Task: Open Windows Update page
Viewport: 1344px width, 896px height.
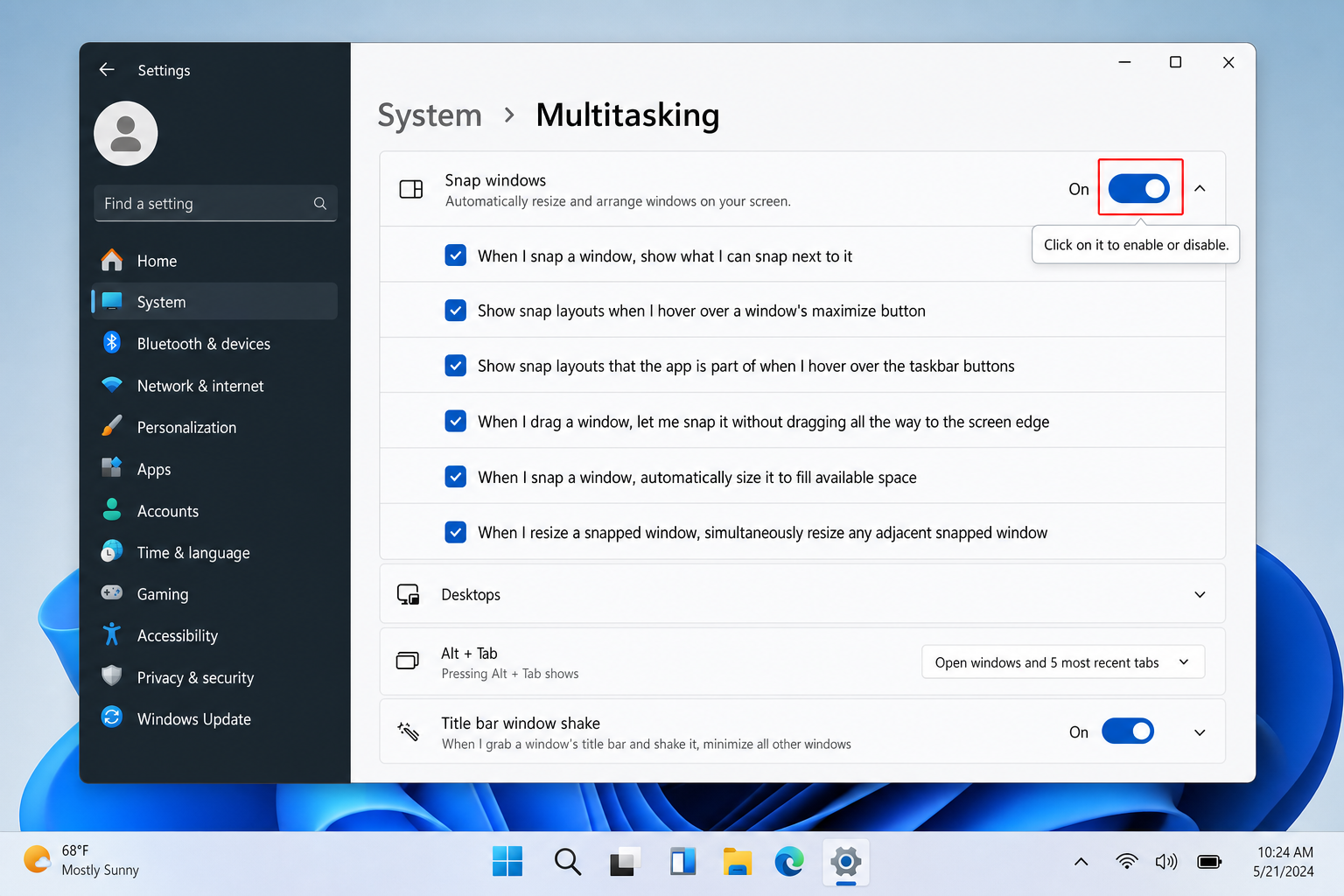Action: click(214, 718)
